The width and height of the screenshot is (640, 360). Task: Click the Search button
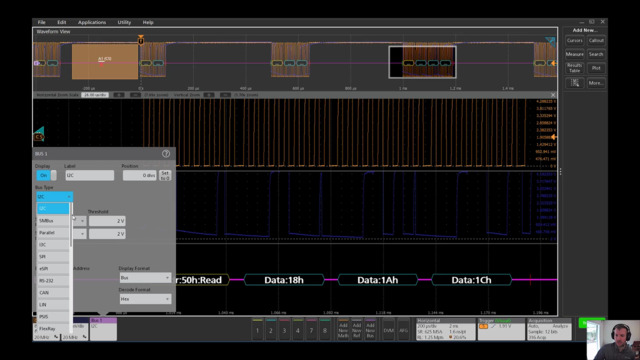pos(596,54)
